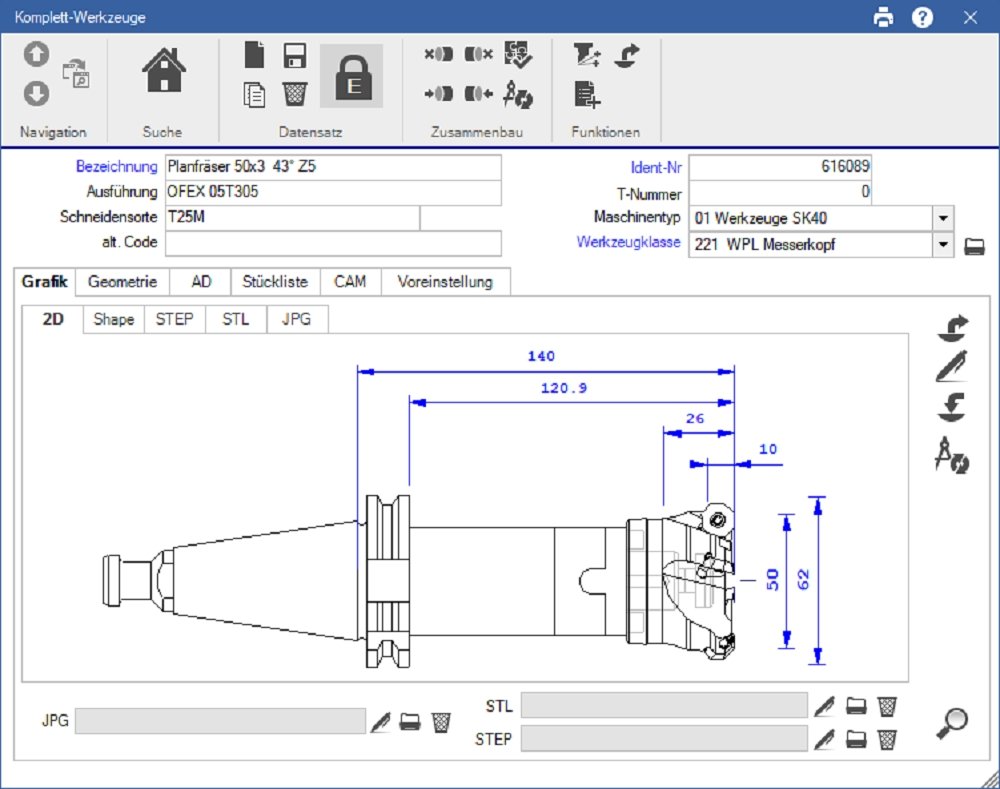
Task: Click the magnifying glass zoom icon
Action: tap(951, 723)
